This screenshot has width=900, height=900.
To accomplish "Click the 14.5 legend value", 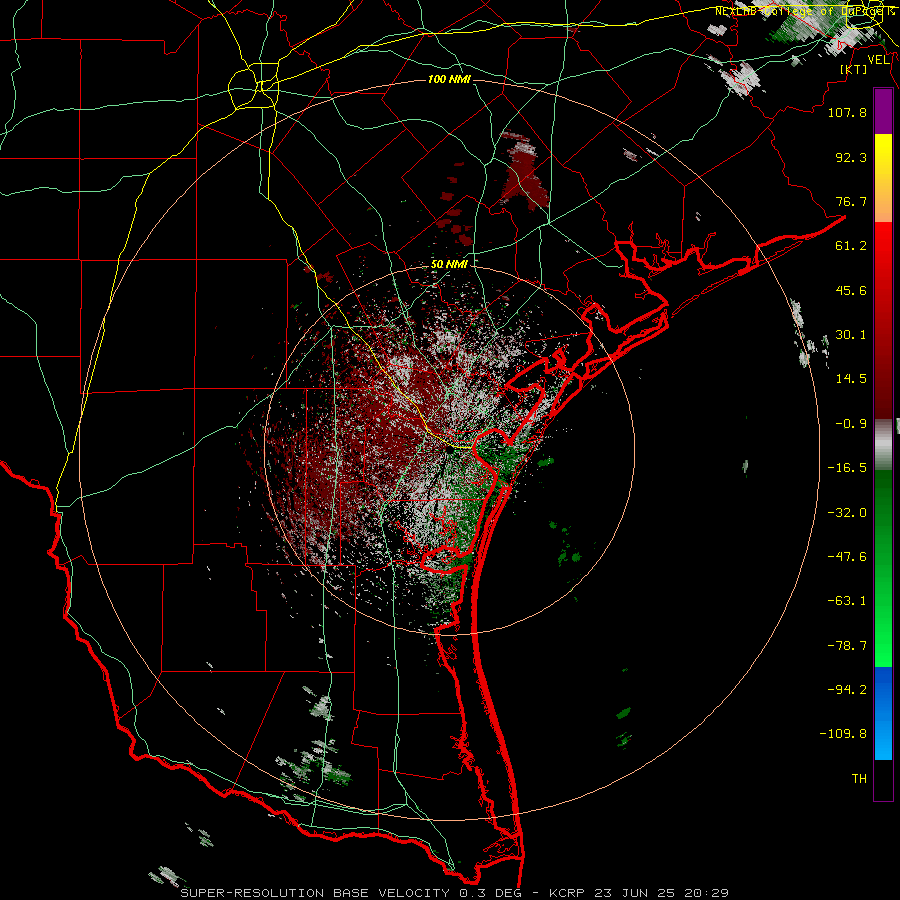I will (851, 379).
